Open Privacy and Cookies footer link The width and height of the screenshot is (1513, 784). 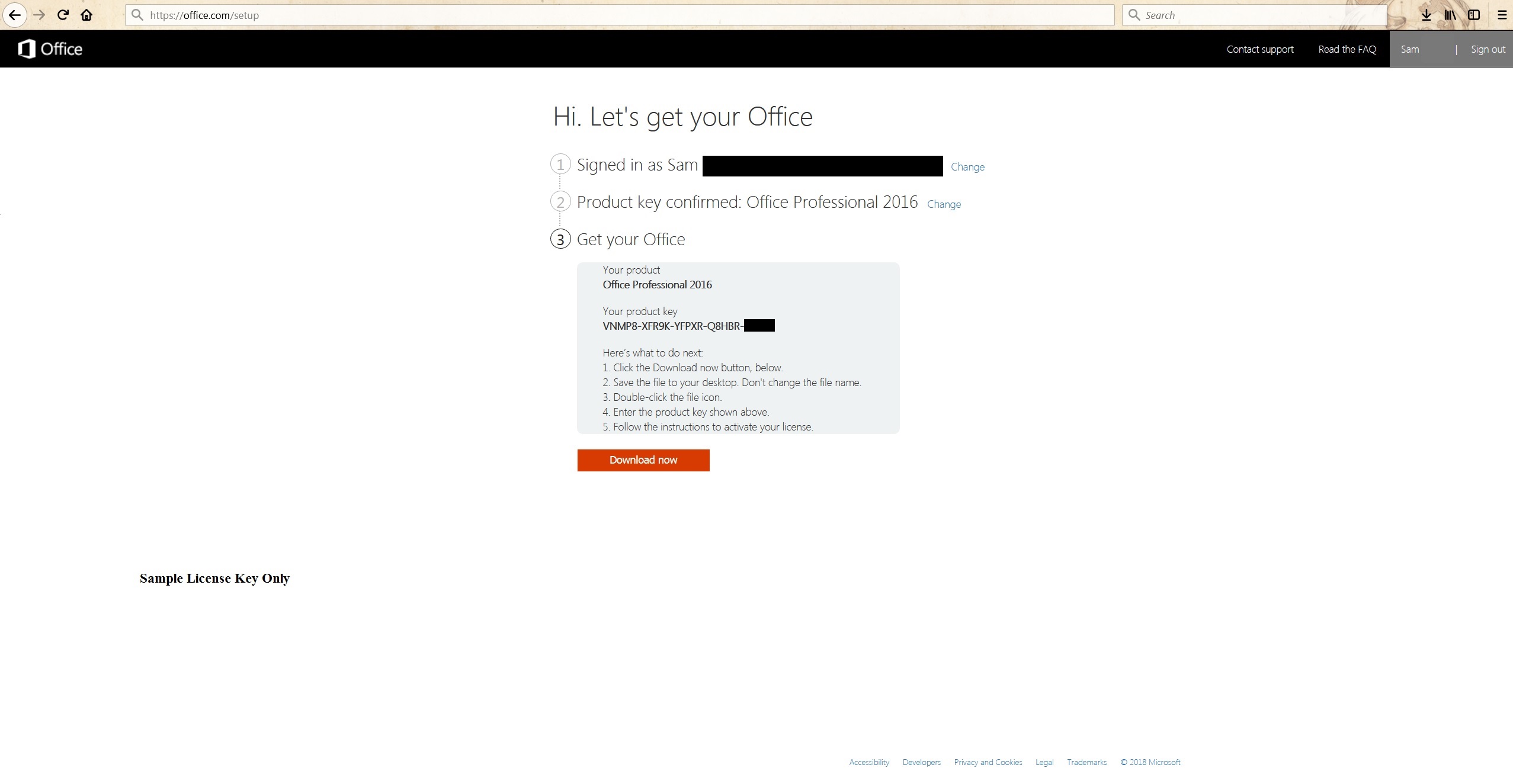(x=988, y=762)
